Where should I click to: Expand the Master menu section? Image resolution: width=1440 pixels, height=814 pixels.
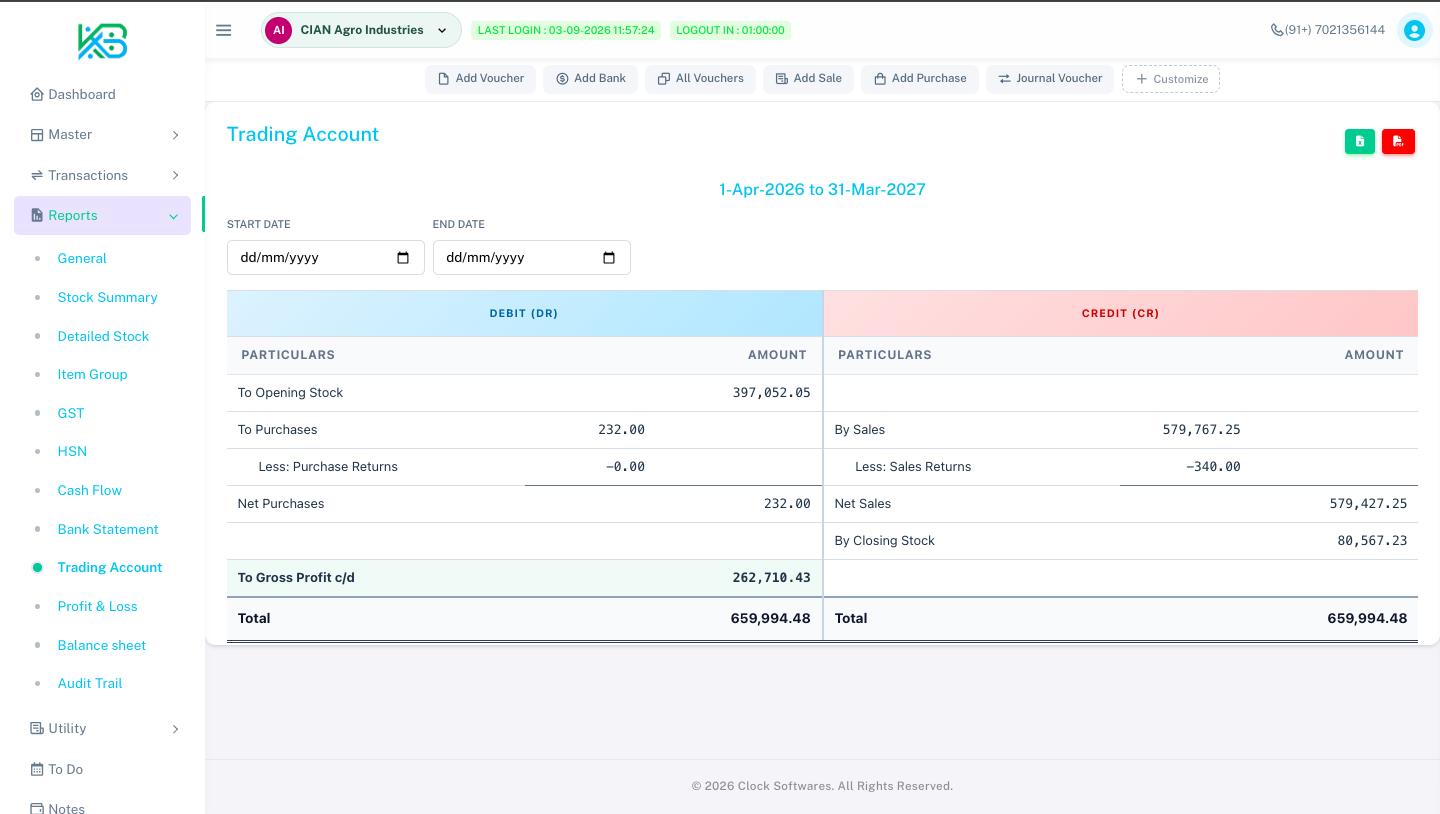click(104, 135)
